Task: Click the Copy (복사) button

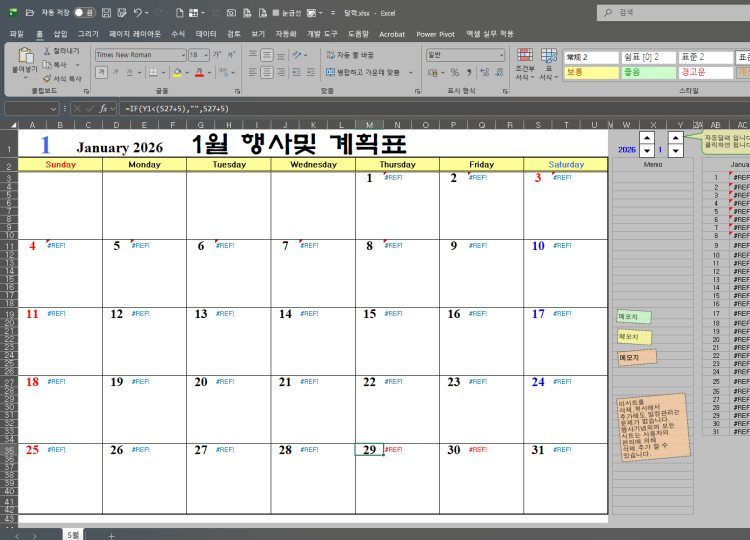Action: pos(56,65)
